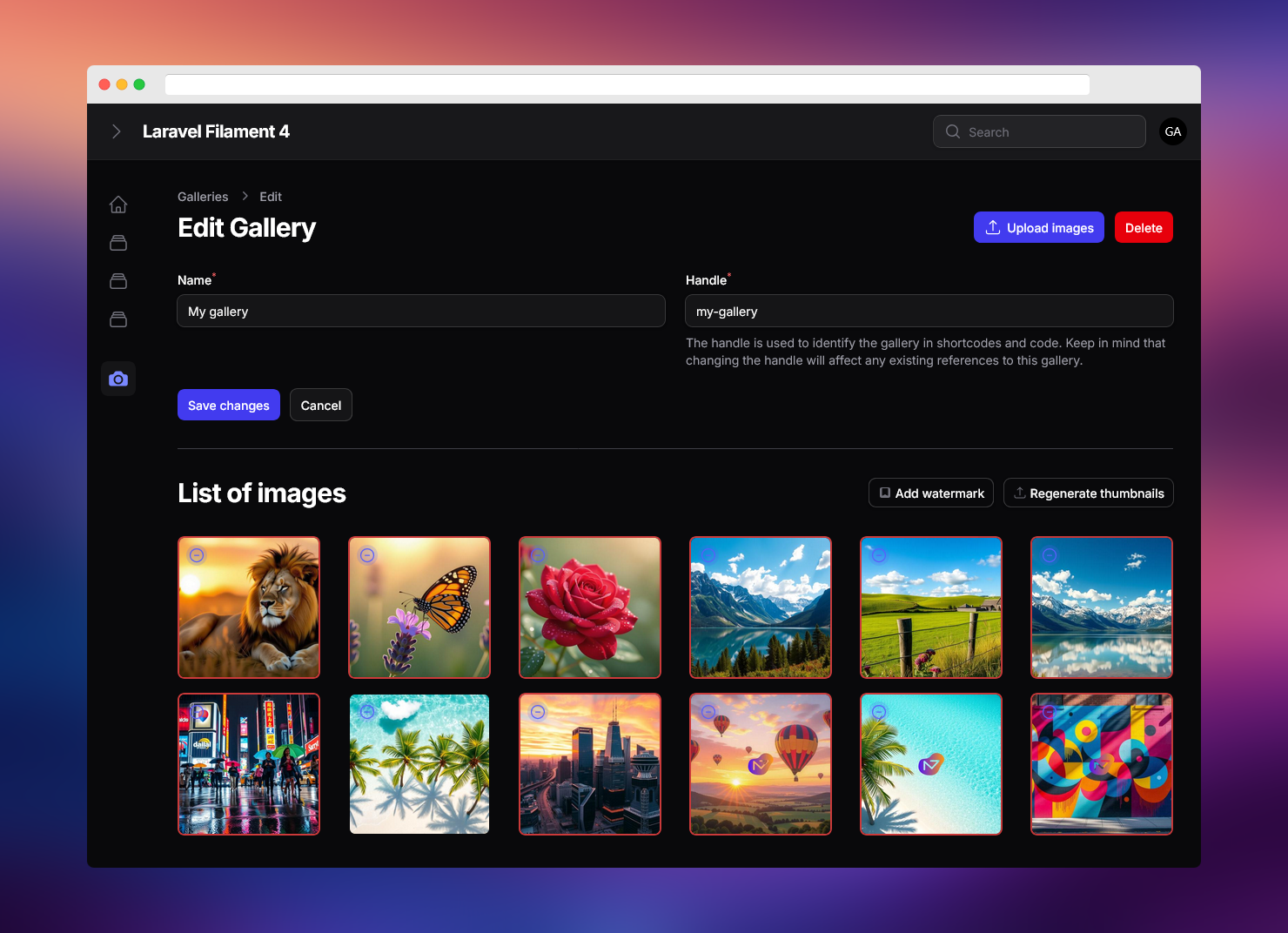Go to Galleries via the breadcrumb

pos(202,196)
